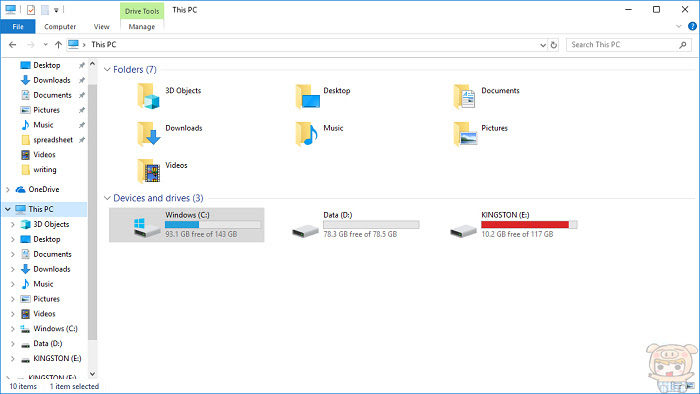
Task: Open the Music folder icon in Folders
Action: (306, 133)
